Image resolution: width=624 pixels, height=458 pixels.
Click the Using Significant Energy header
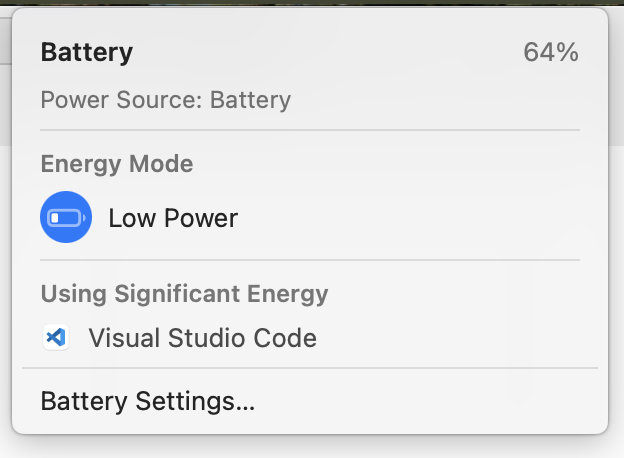click(184, 294)
